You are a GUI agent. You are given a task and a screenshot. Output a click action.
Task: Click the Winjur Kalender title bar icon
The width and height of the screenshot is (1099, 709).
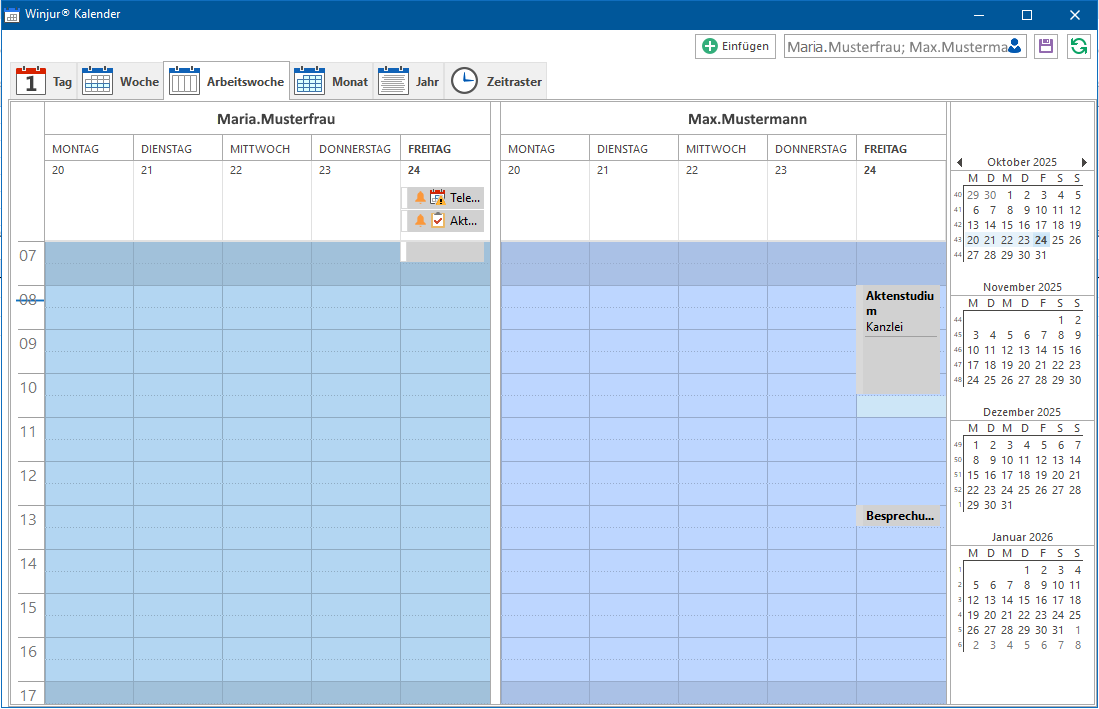[x=12, y=15]
